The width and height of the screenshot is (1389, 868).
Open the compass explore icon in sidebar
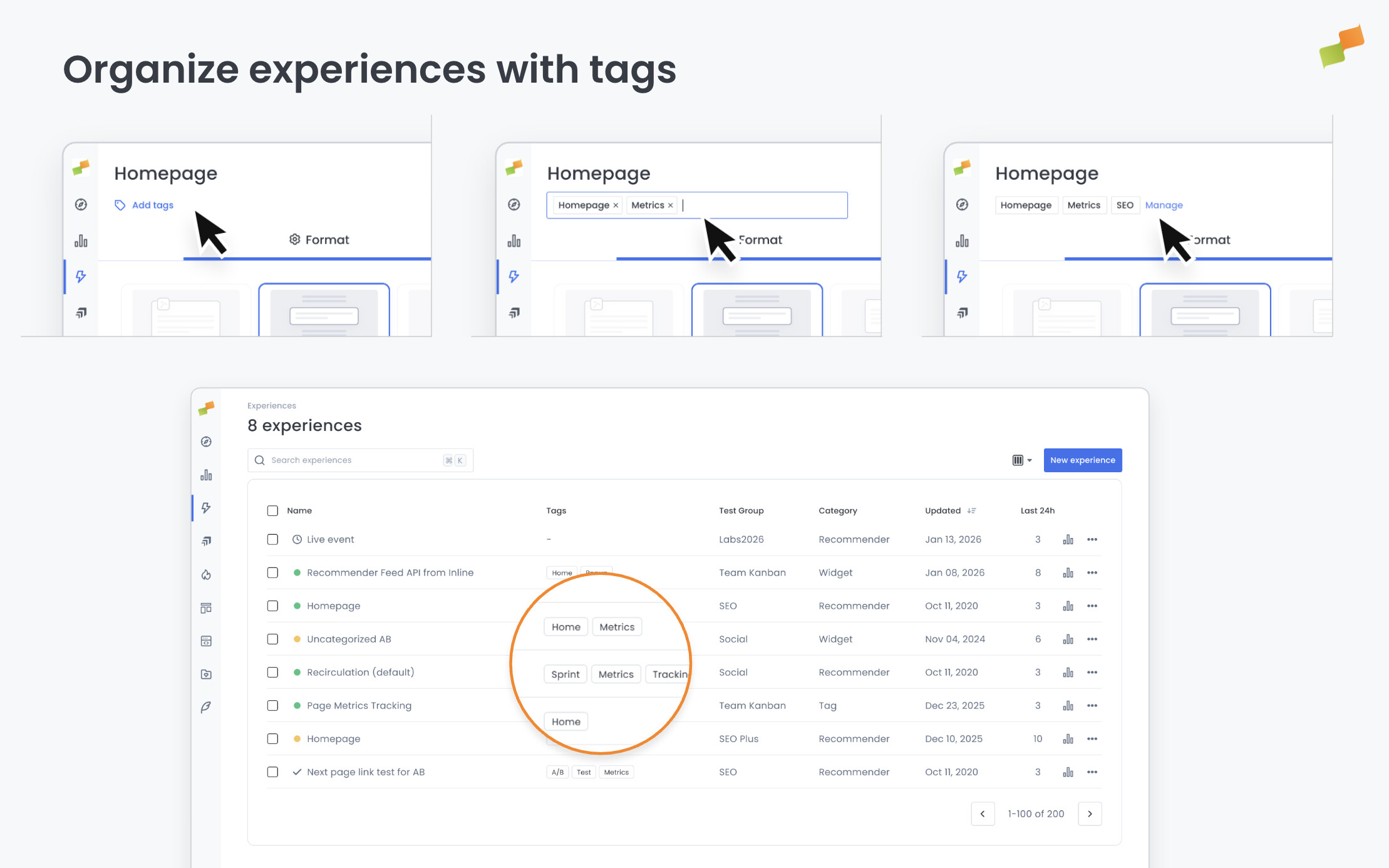click(207, 442)
